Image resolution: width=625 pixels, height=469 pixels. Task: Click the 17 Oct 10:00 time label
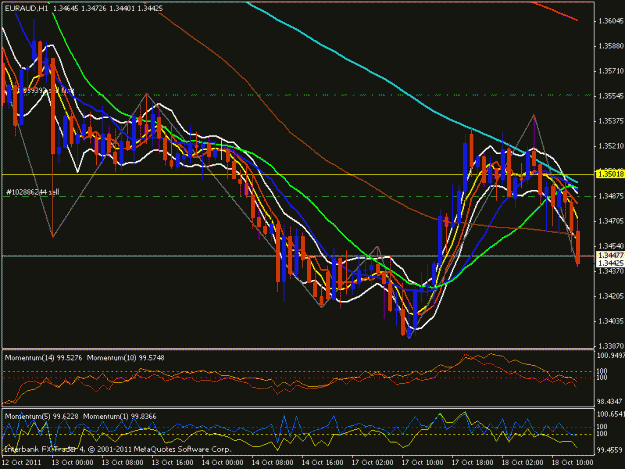pos(423,463)
